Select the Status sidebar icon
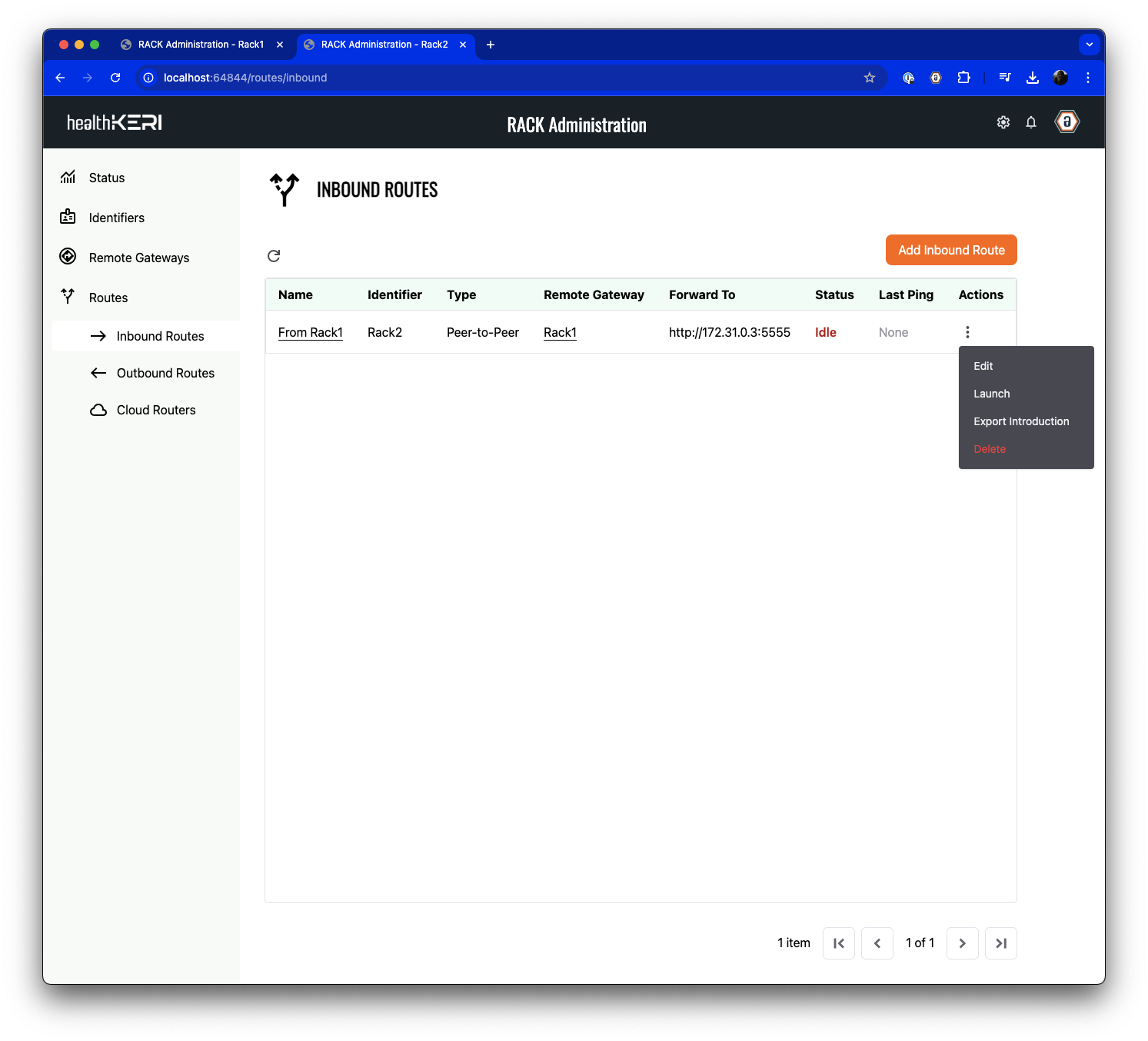 68,177
